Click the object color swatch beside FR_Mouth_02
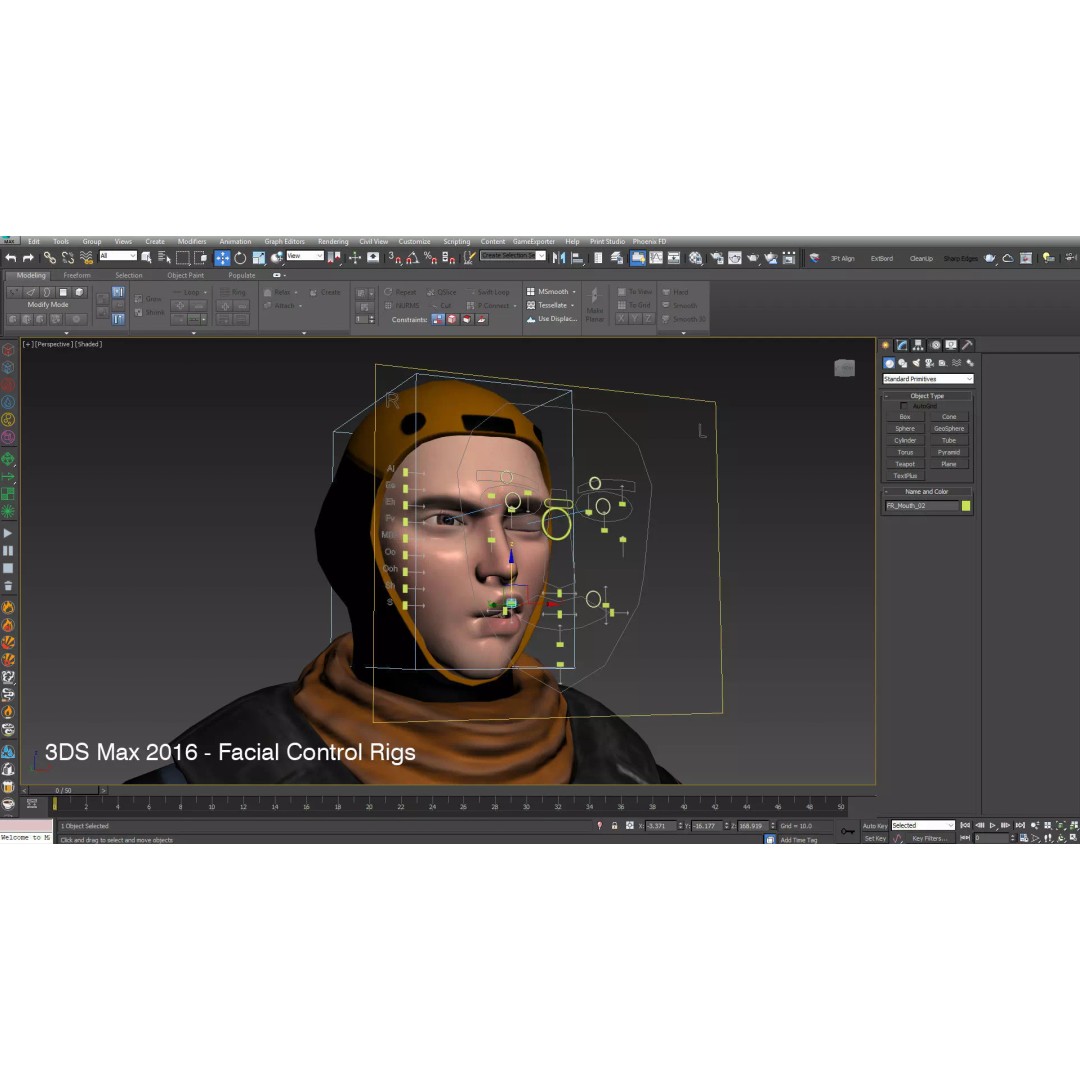The width and height of the screenshot is (1080, 1080). click(x=966, y=506)
